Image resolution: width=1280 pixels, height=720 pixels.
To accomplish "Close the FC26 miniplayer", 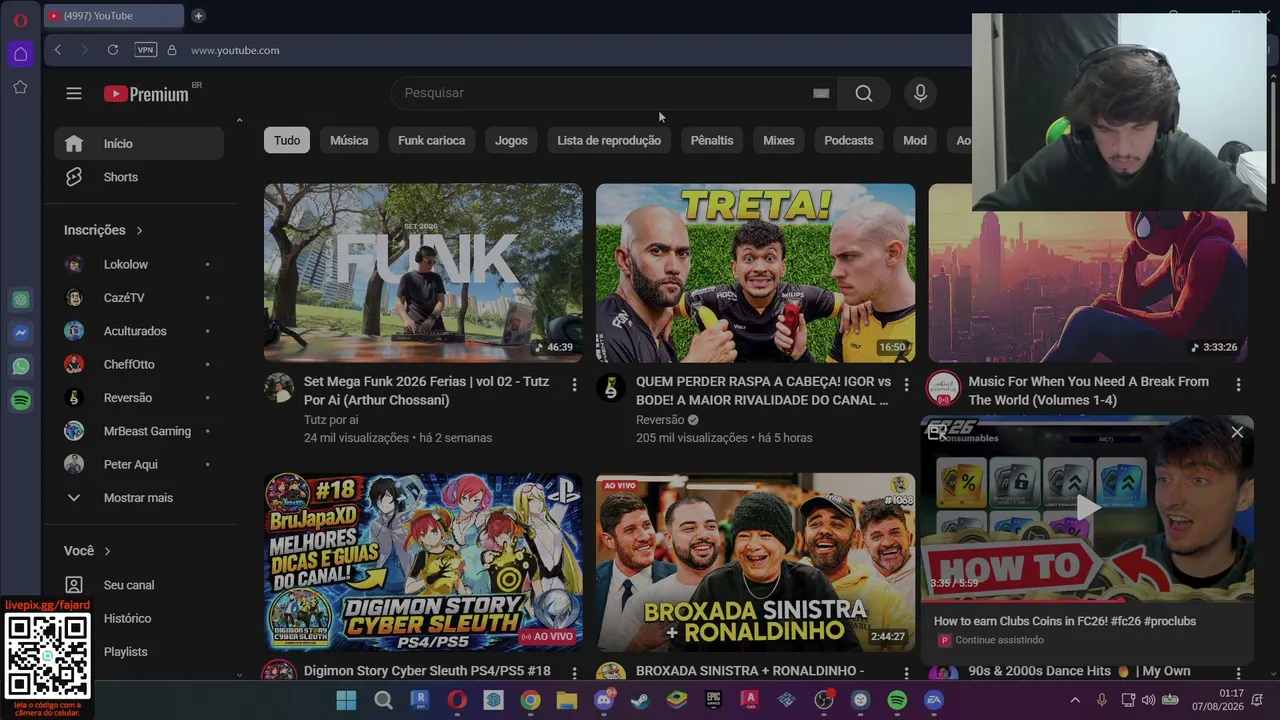I will tap(1237, 432).
